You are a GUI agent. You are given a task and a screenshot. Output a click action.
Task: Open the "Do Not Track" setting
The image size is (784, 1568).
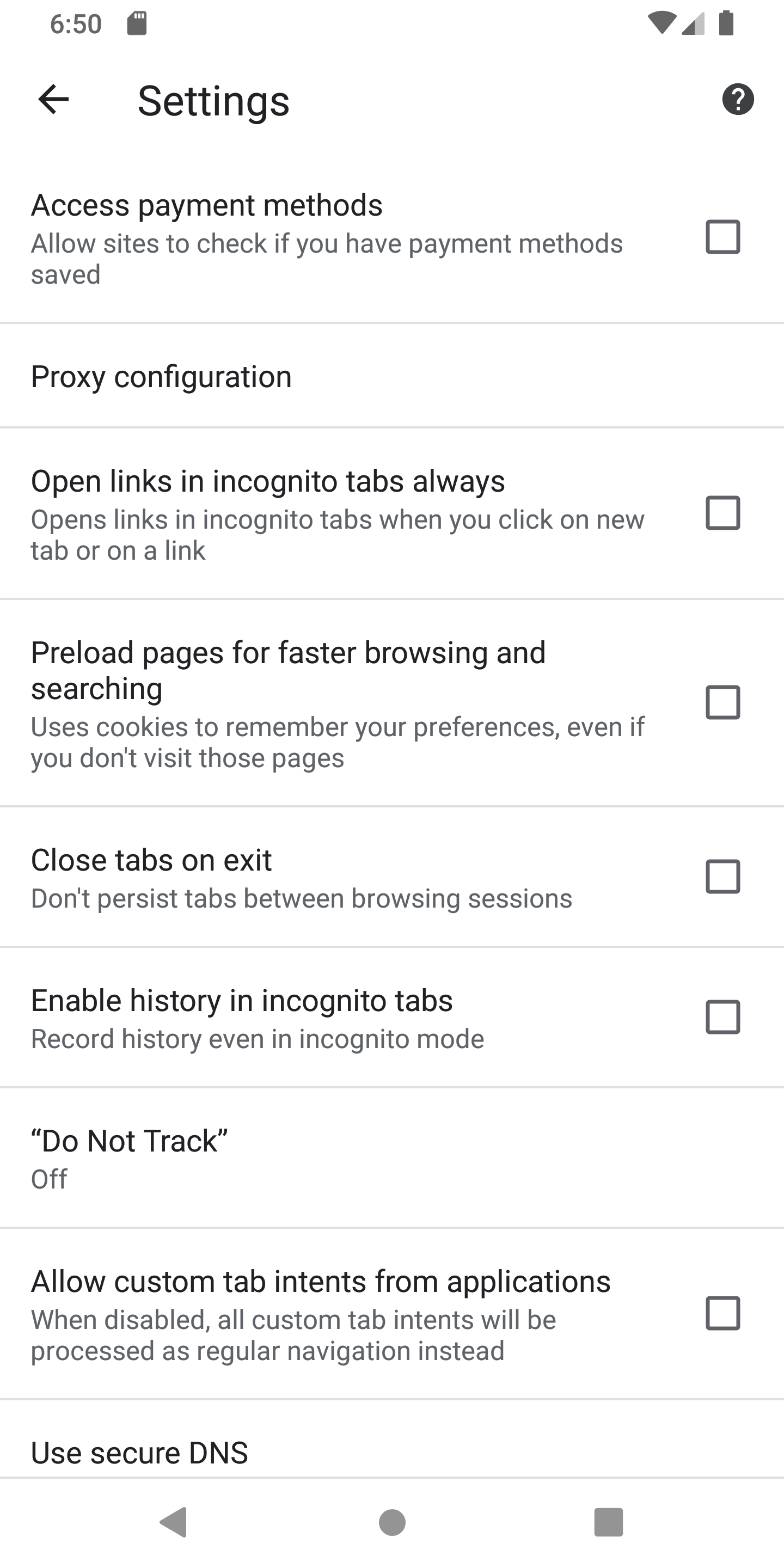[392, 1157]
